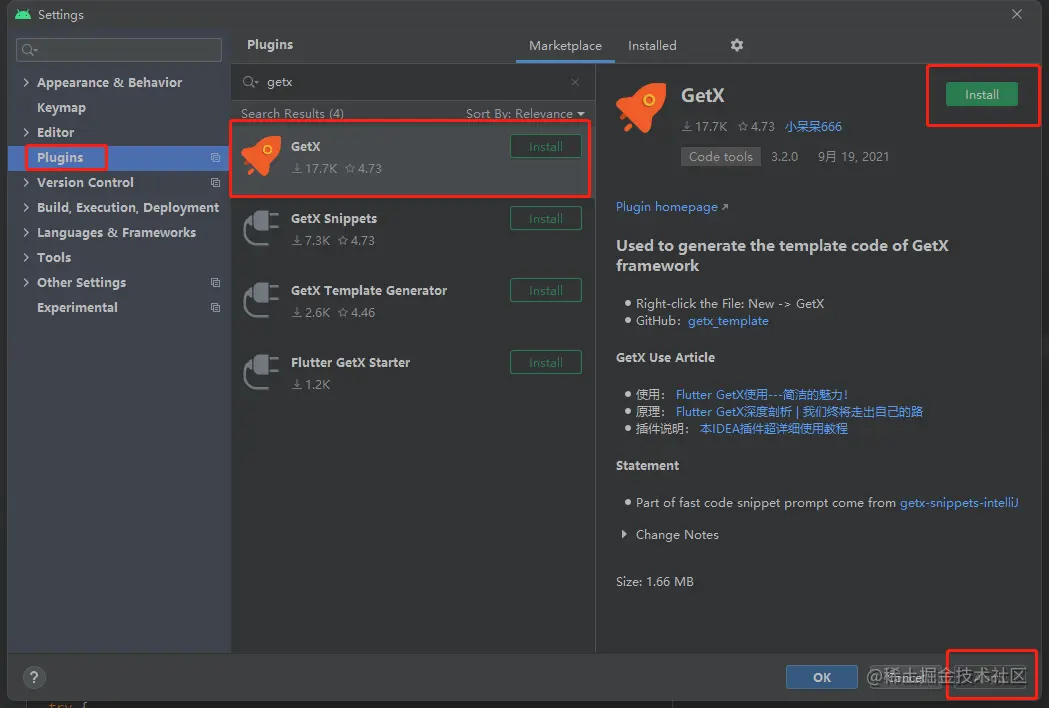Open the Sort By Relevance dropdown
The width and height of the screenshot is (1049, 708).
click(x=525, y=114)
